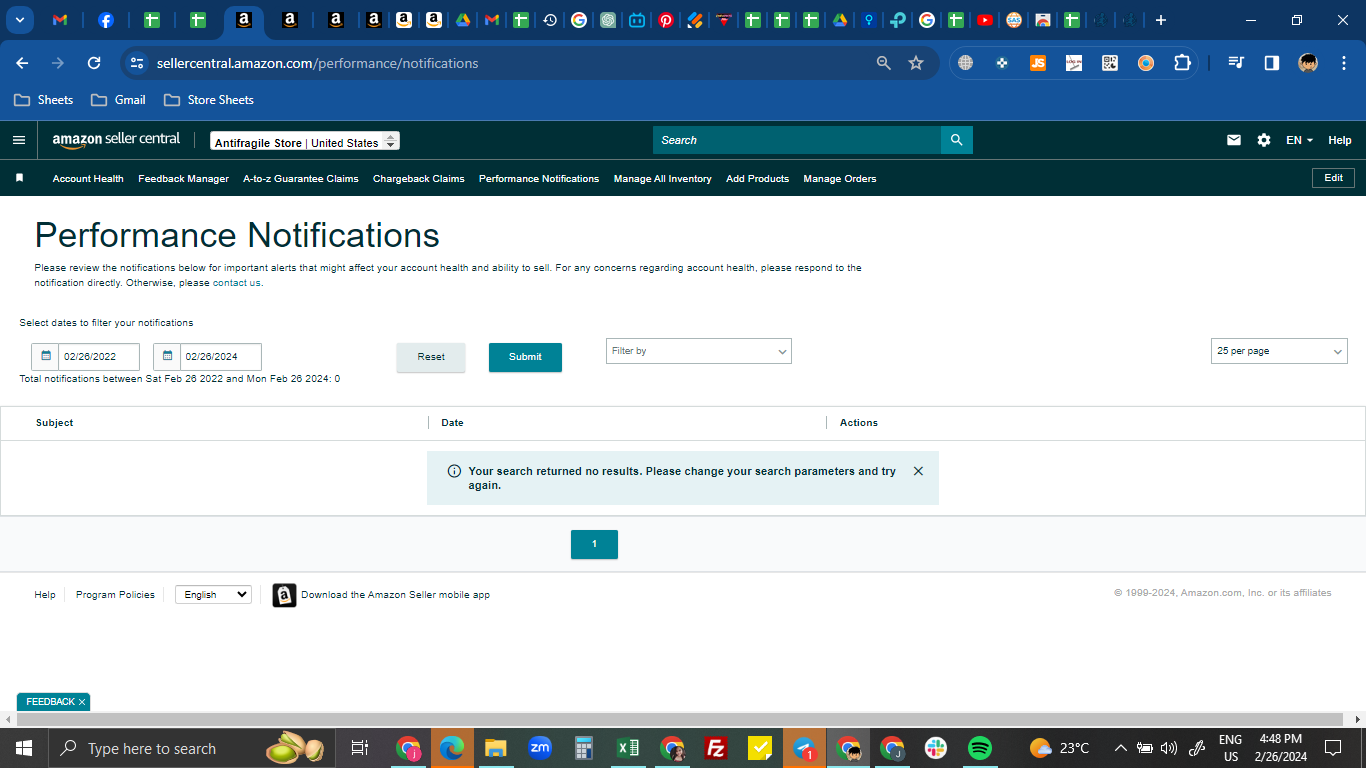Open a new browser tab

(x=1160, y=20)
